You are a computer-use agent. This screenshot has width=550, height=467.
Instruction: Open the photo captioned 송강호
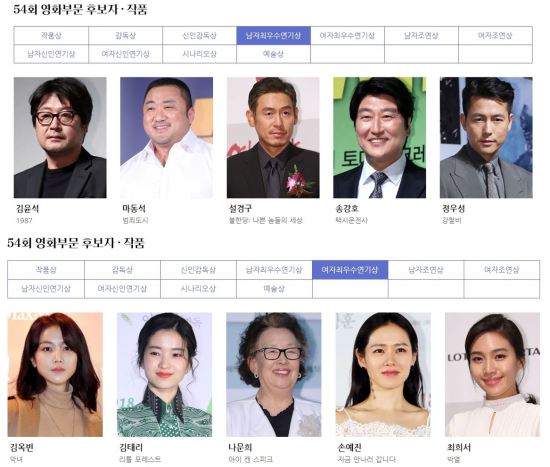[x=379, y=138]
